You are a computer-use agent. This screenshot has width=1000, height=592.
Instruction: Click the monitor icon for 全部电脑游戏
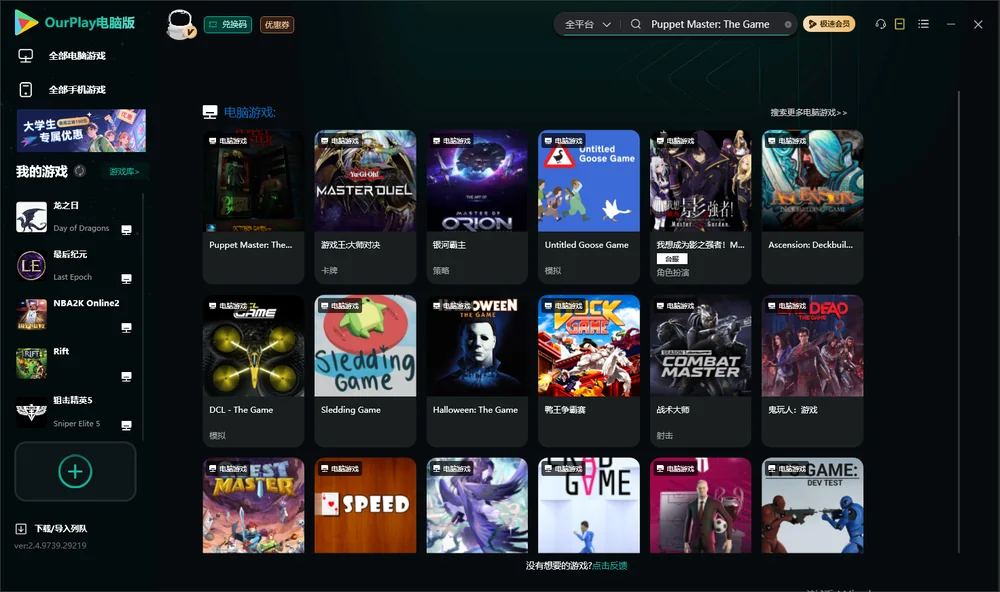[x=26, y=56]
